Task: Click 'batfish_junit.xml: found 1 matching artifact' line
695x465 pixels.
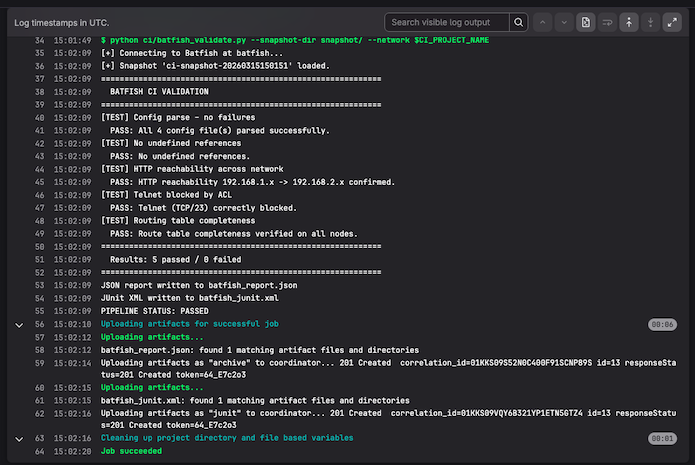Action: pyautogui.click(x=255, y=401)
